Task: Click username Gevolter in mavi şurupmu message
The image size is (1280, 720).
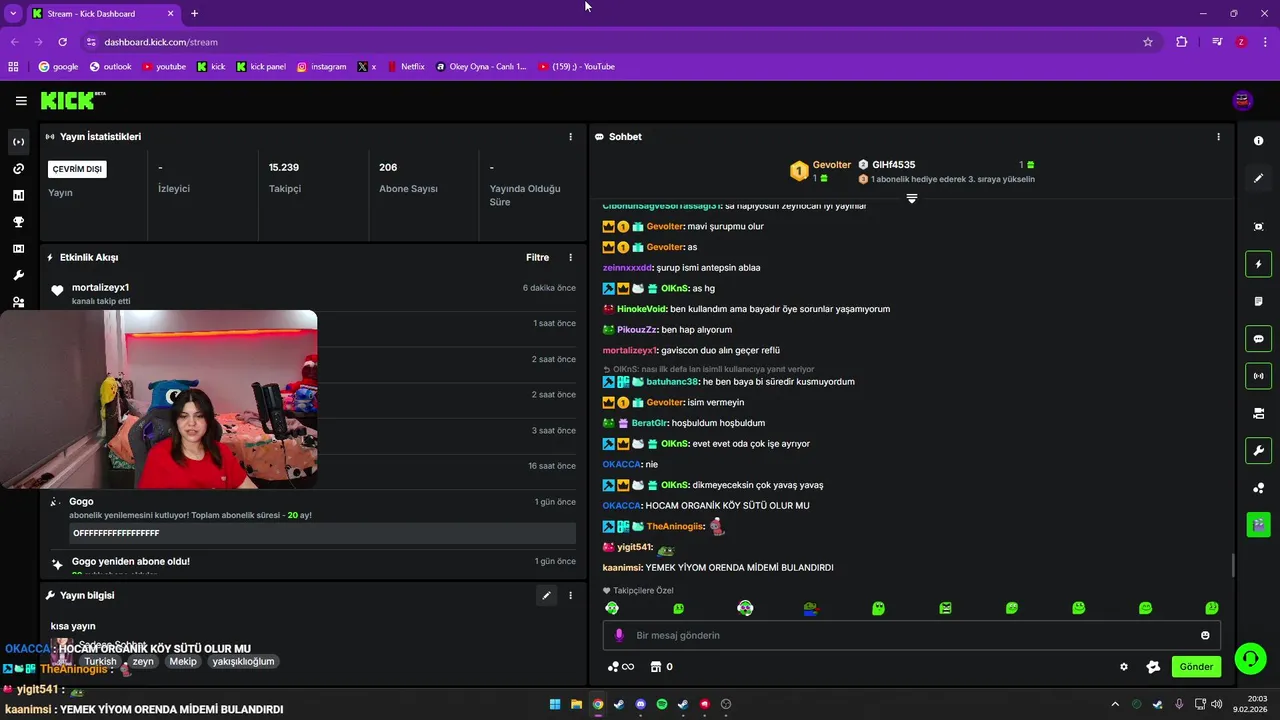Action: click(x=665, y=226)
